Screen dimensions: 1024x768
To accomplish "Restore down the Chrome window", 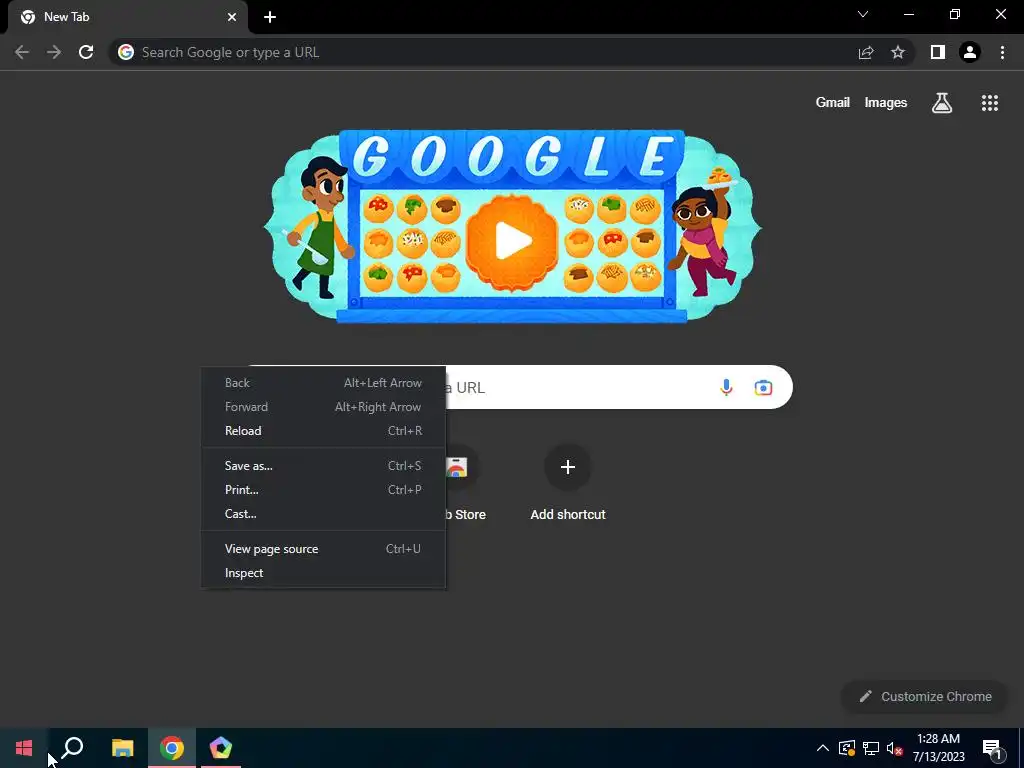I will point(955,14).
